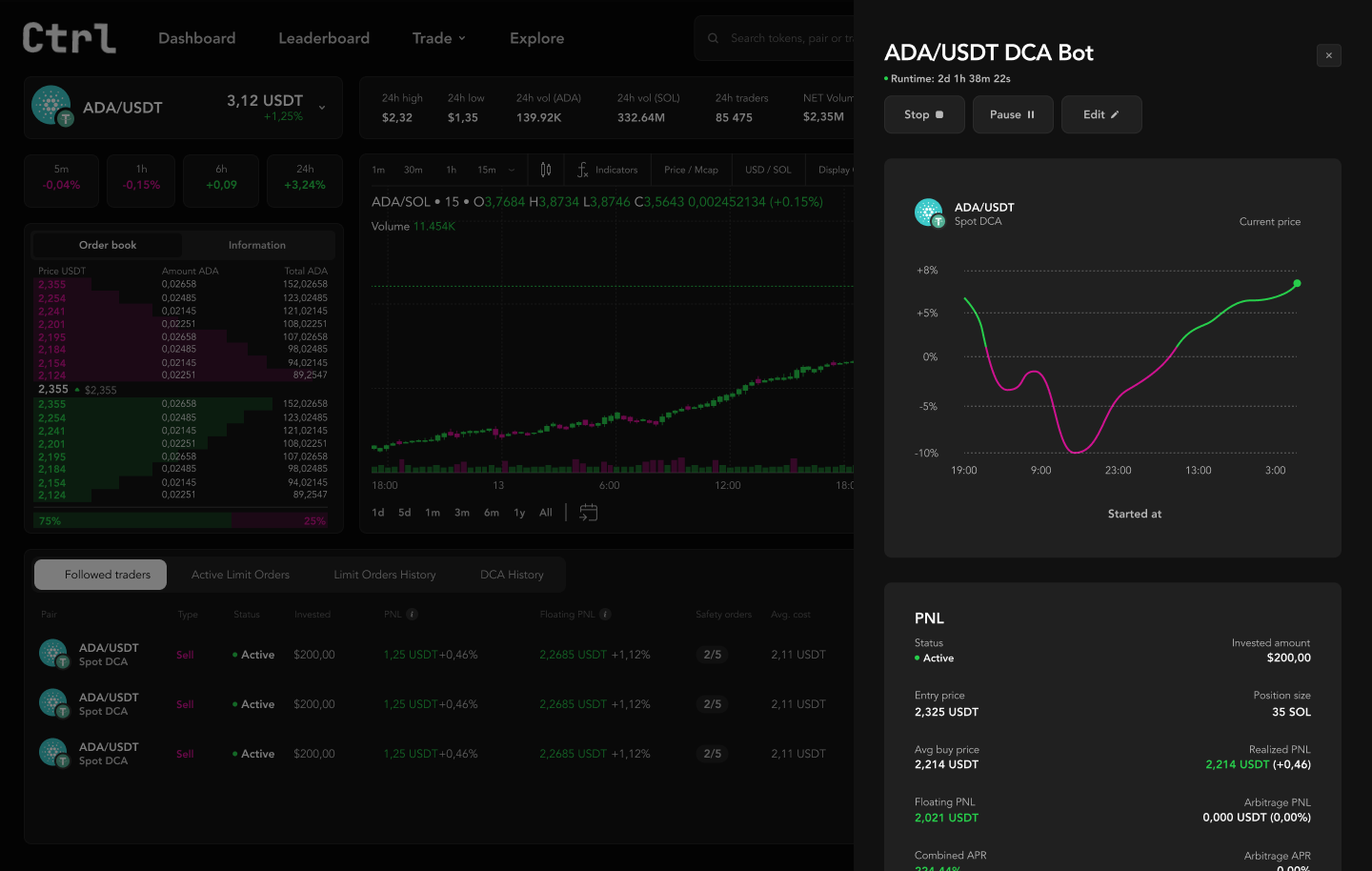
Task: Click the ADA/USDT coin icon in header
Action: (x=52, y=106)
